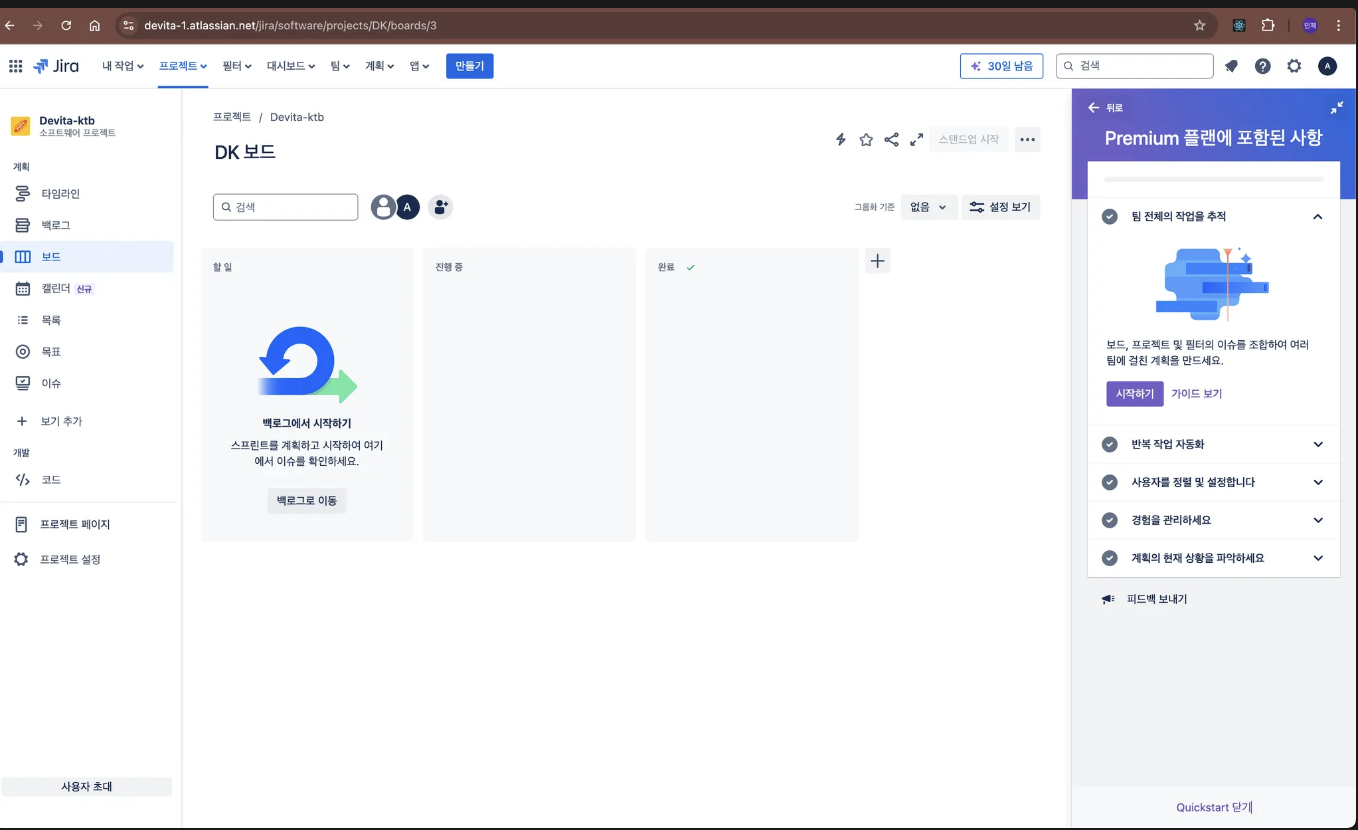1358x830 pixels.
Task: Click the top bar 검색 field
Action: coord(1134,66)
